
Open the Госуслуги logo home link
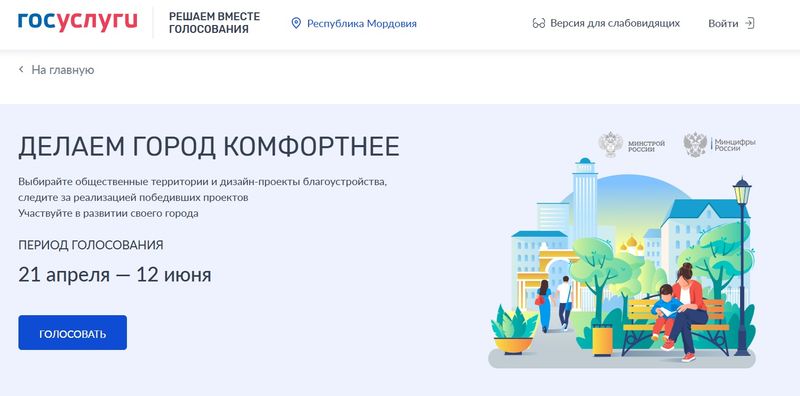[x=78, y=22]
